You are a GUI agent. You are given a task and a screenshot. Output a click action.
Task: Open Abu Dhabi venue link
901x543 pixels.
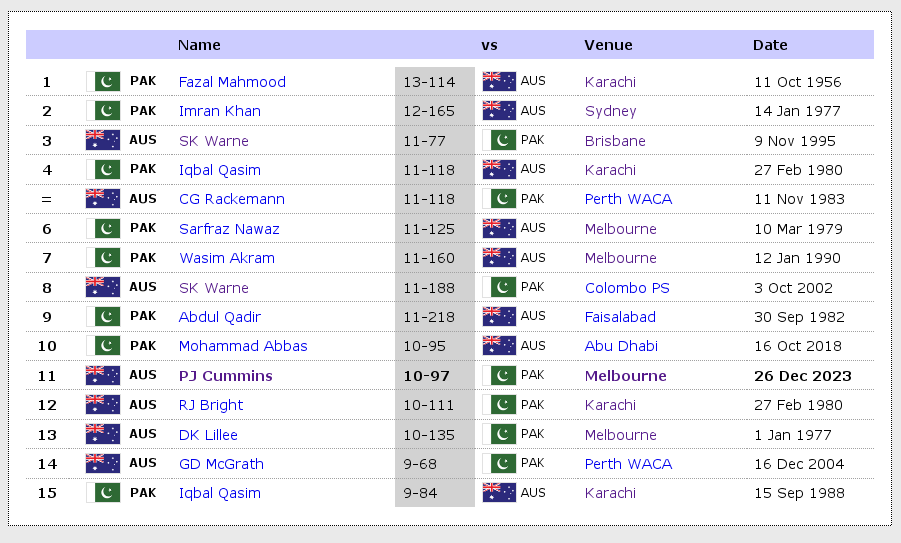(x=621, y=346)
